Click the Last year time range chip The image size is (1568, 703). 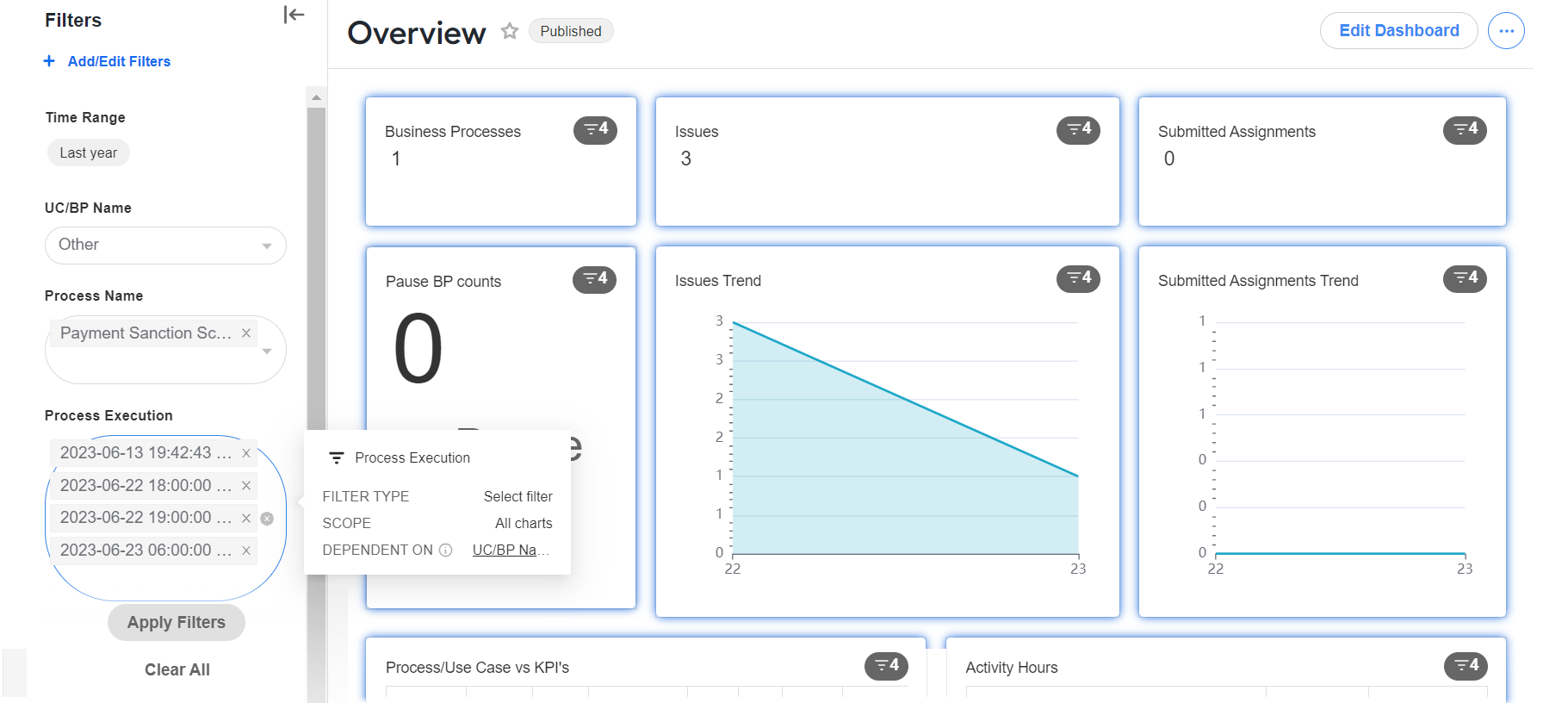click(89, 152)
